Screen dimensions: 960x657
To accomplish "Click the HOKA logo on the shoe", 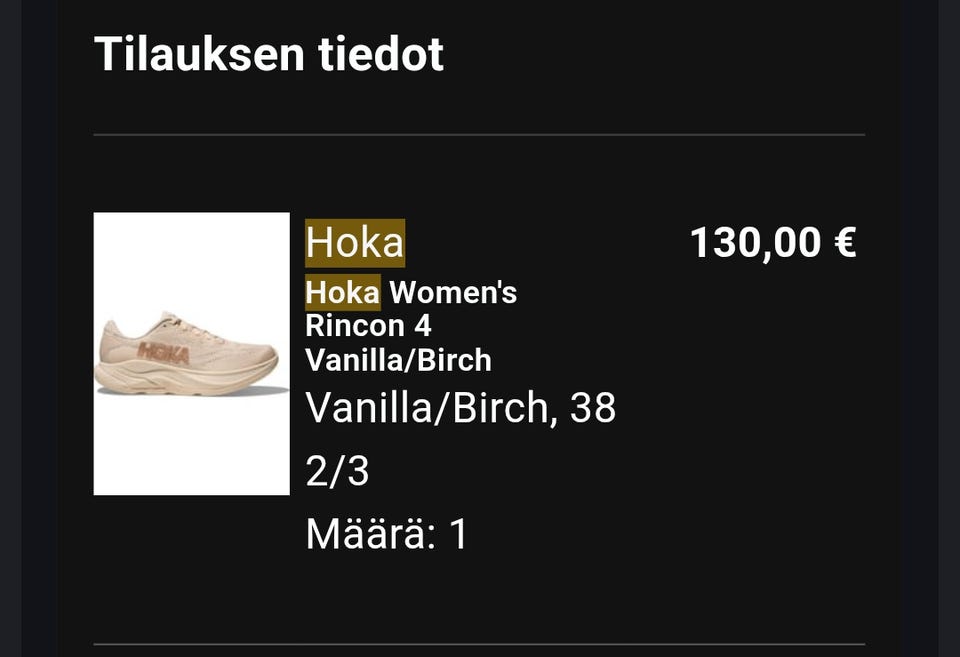I will [163, 353].
